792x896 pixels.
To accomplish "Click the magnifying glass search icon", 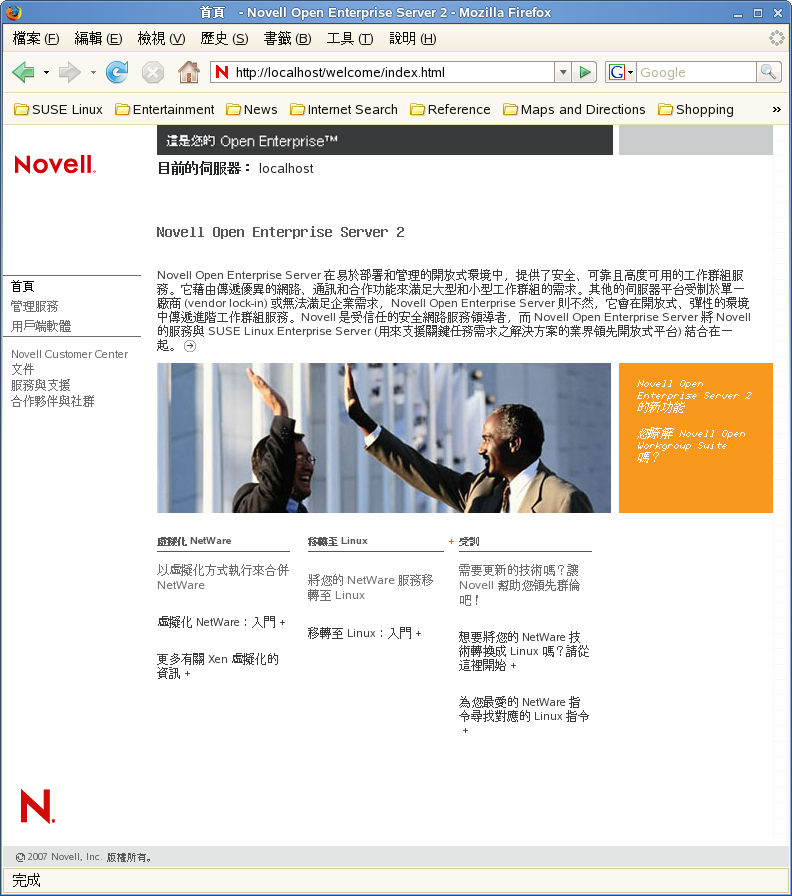I will [x=769, y=72].
